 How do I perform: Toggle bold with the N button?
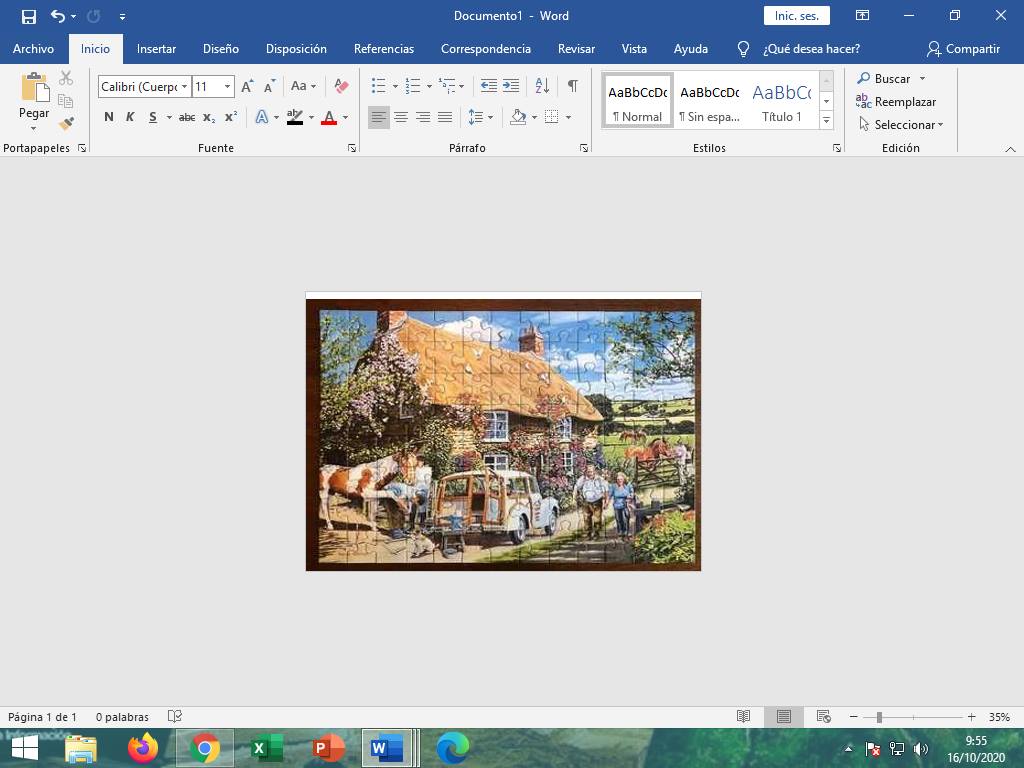(x=109, y=117)
